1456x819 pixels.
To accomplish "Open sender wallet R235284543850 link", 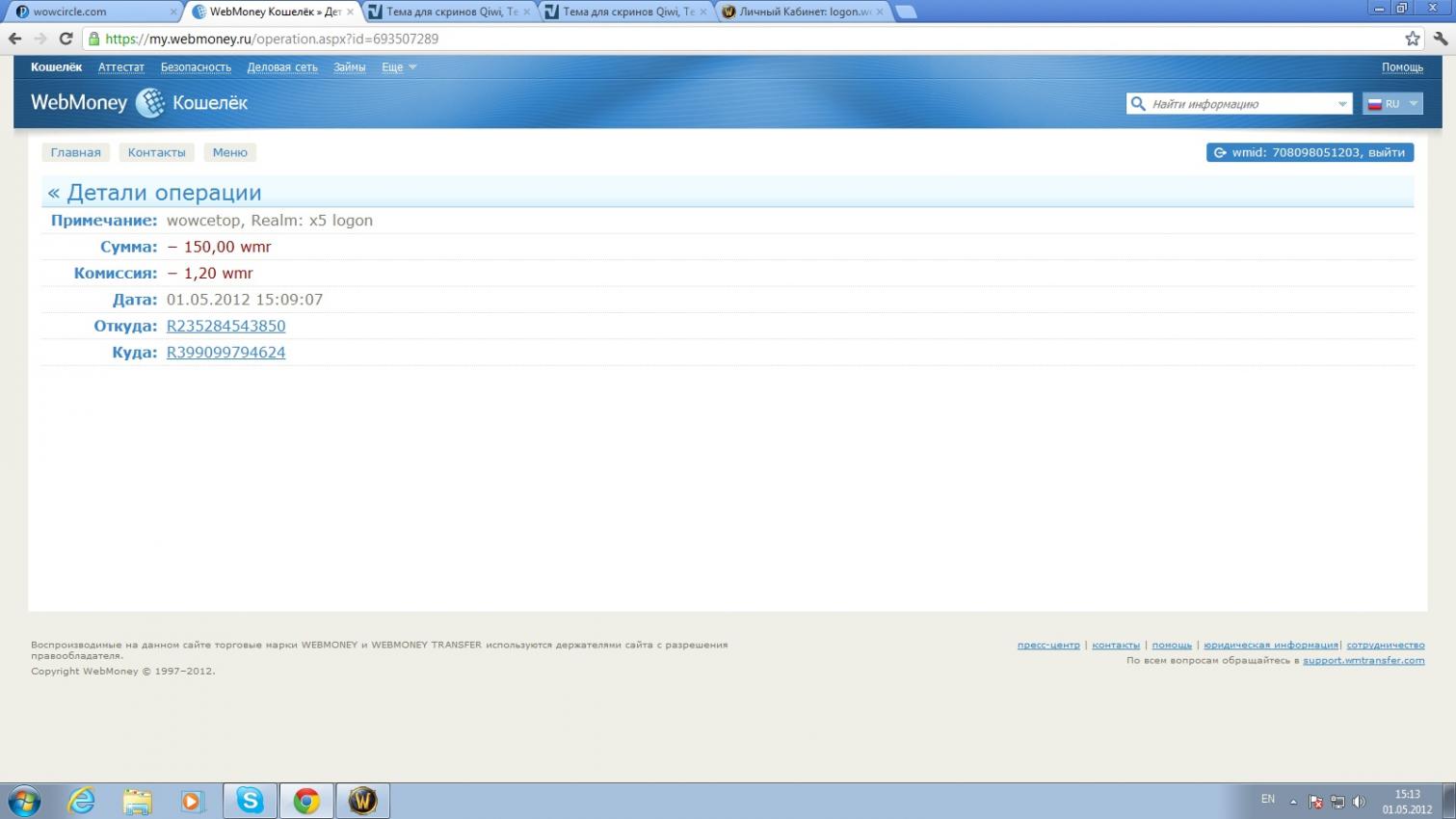I will (225, 326).
